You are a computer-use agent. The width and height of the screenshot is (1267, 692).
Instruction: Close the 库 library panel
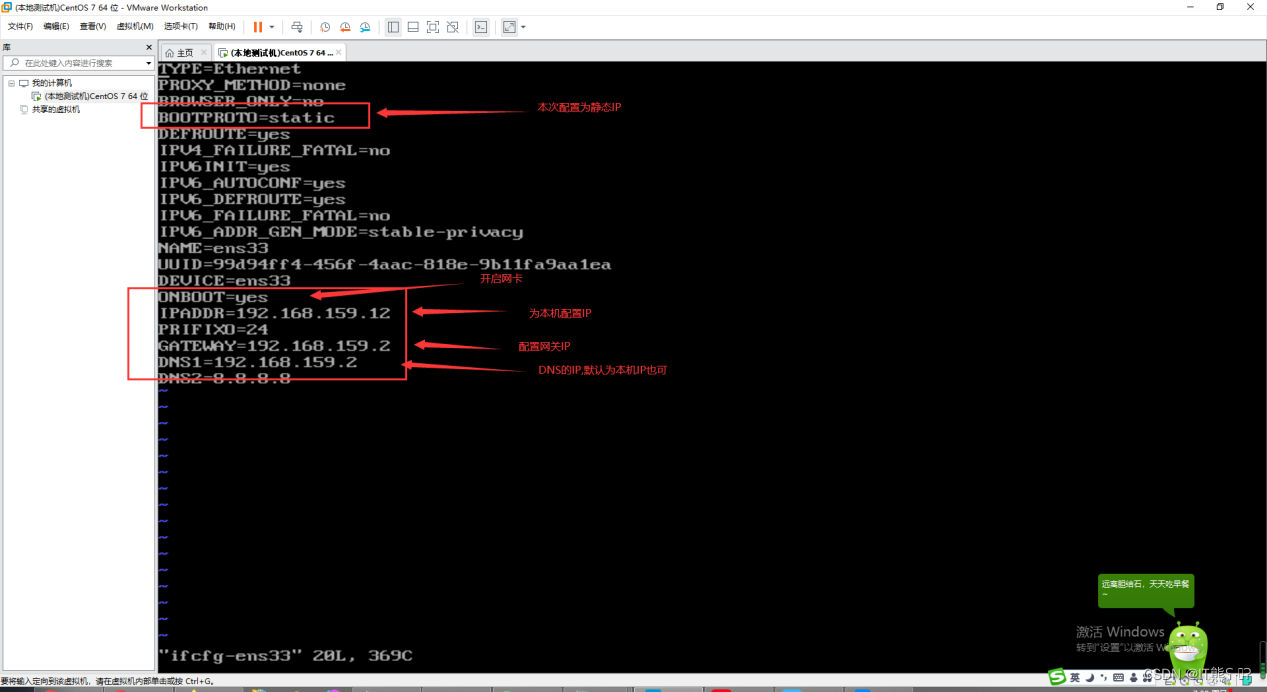(149, 47)
